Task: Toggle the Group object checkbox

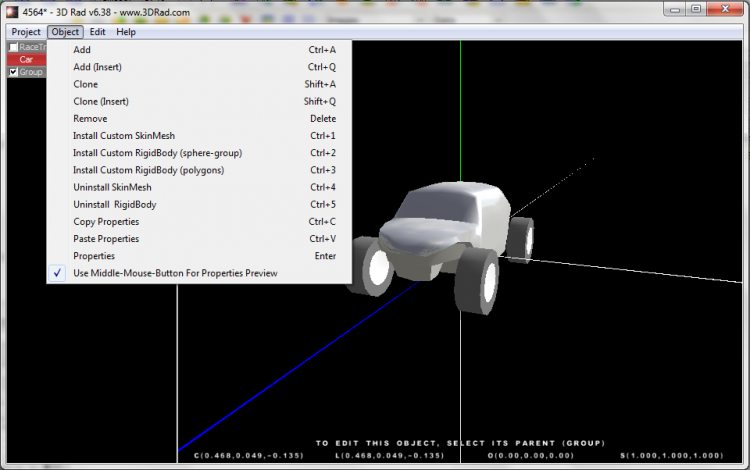Action: point(13,72)
